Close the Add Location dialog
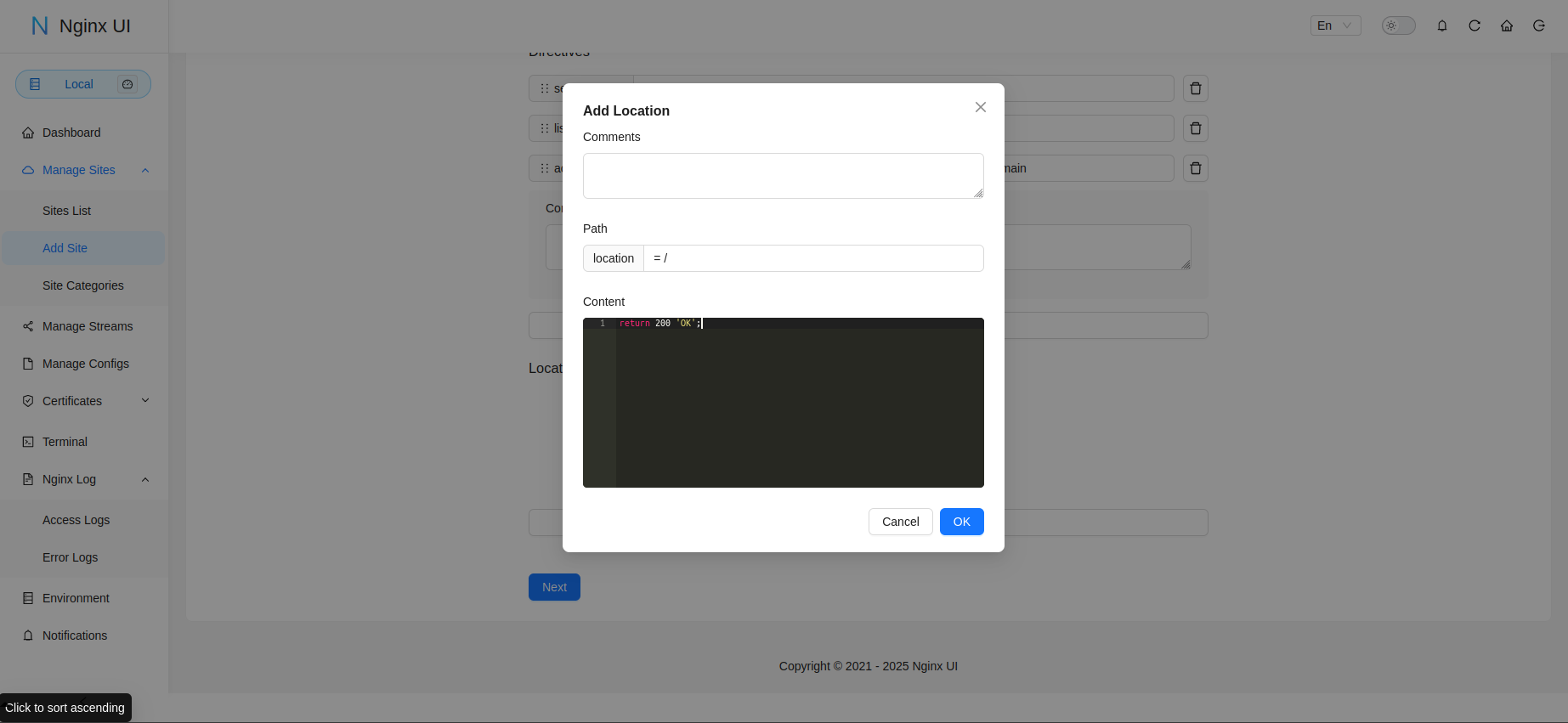 (x=981, y=107)
